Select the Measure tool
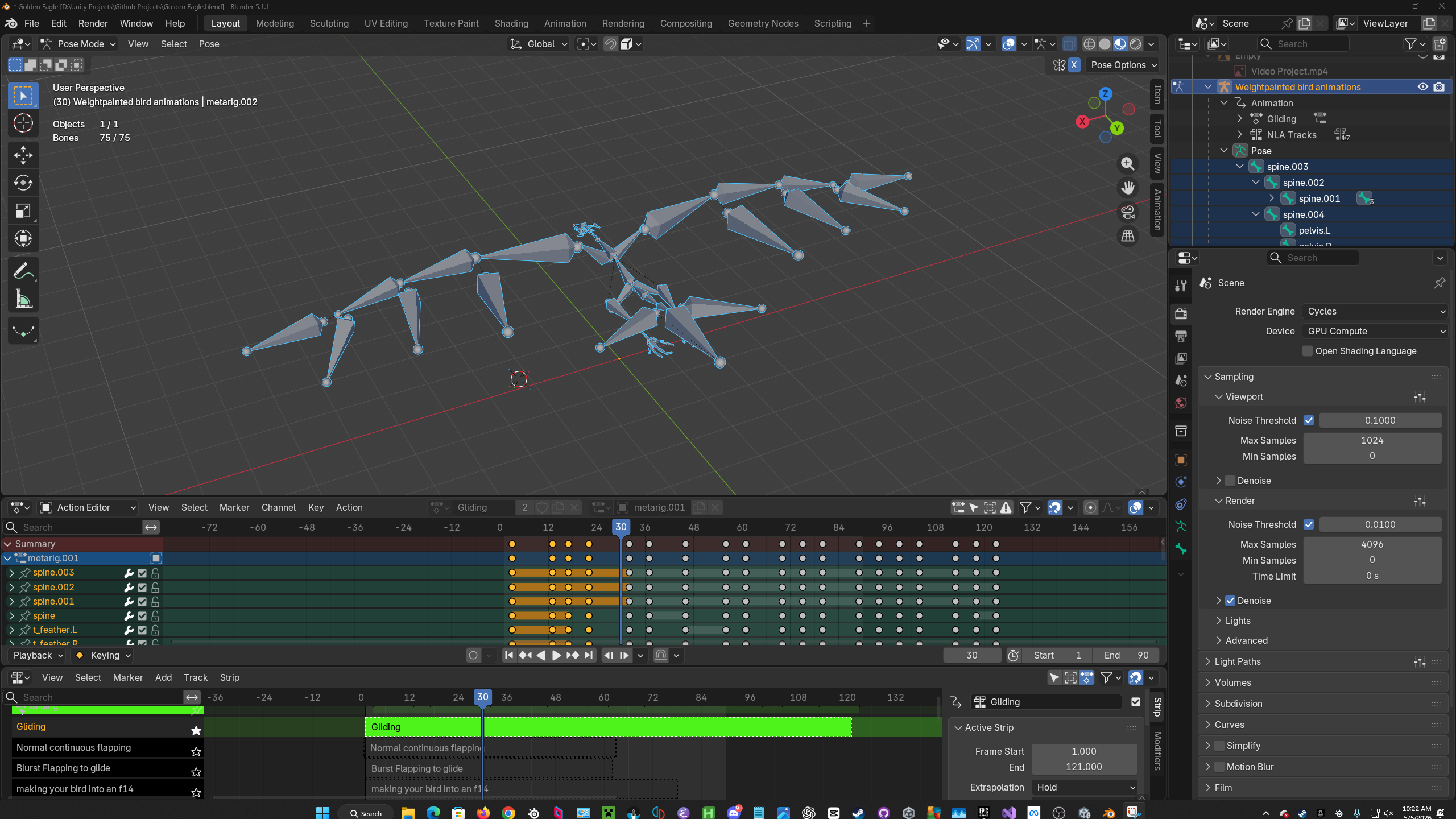Viewport: 1456px width, 819px height. coord(23,299)
